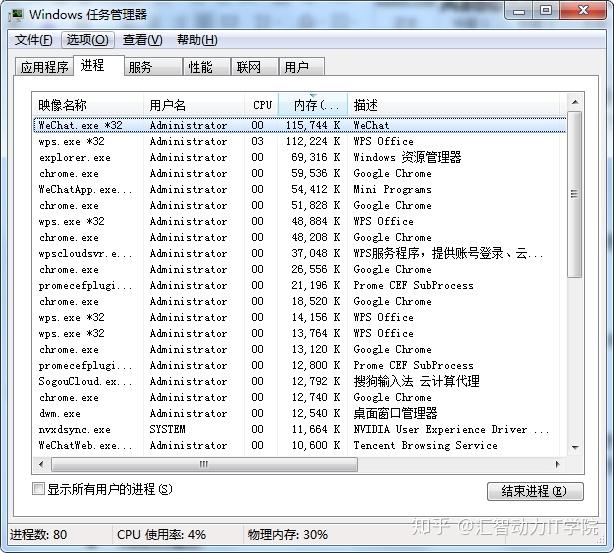Click the vertical scrollbar thumb
Image resolution: width=614 pixels, height=553 pixels.
point(575,194)
